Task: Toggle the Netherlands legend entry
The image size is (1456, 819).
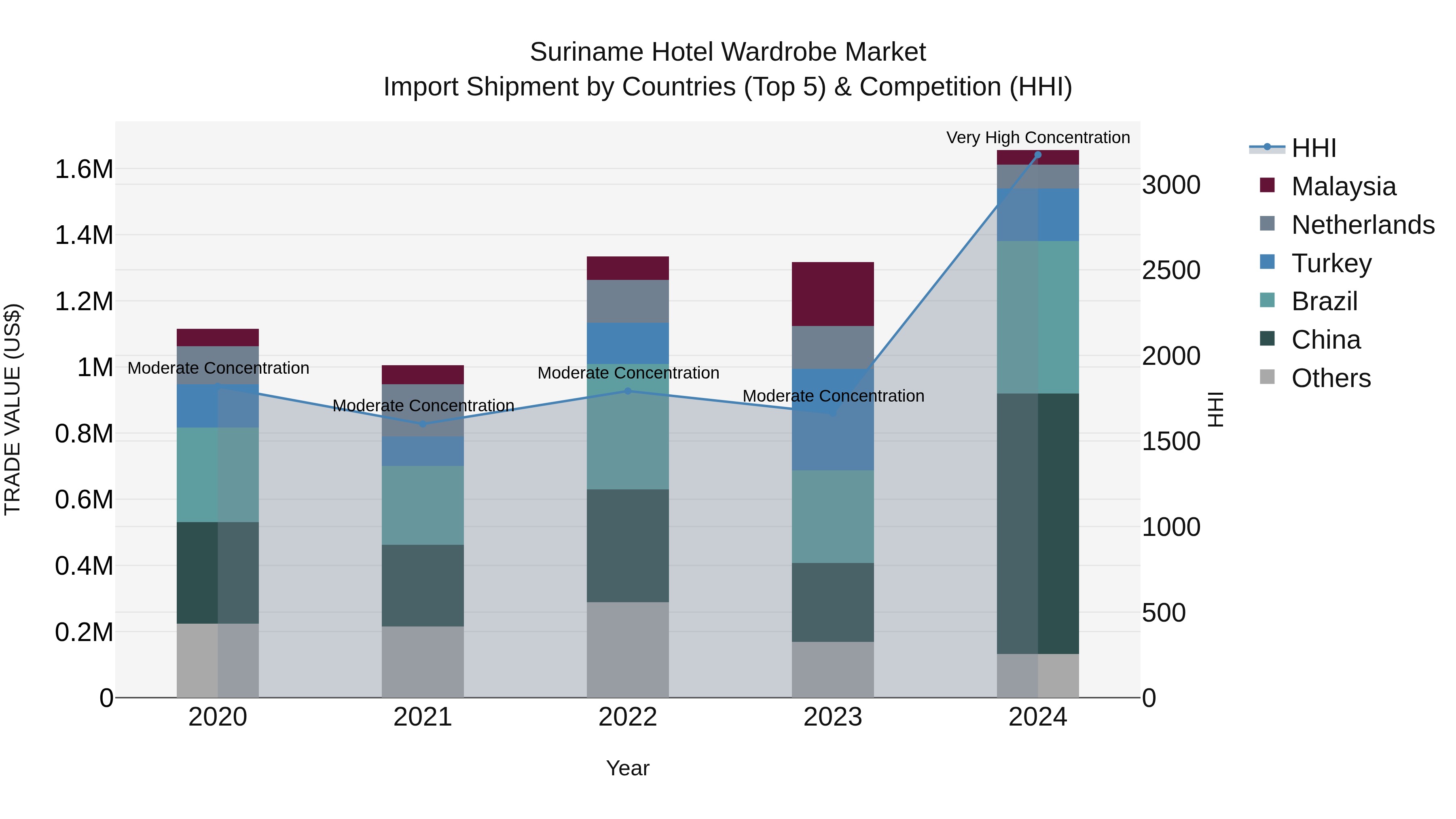Action: [x=1347, y=224]
